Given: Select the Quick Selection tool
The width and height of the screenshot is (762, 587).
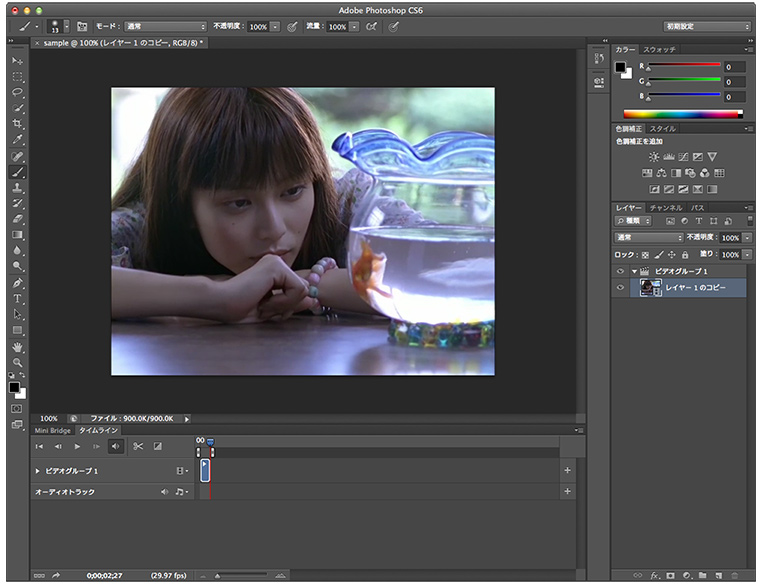Looking at the screenshot, I should (17, 108).
